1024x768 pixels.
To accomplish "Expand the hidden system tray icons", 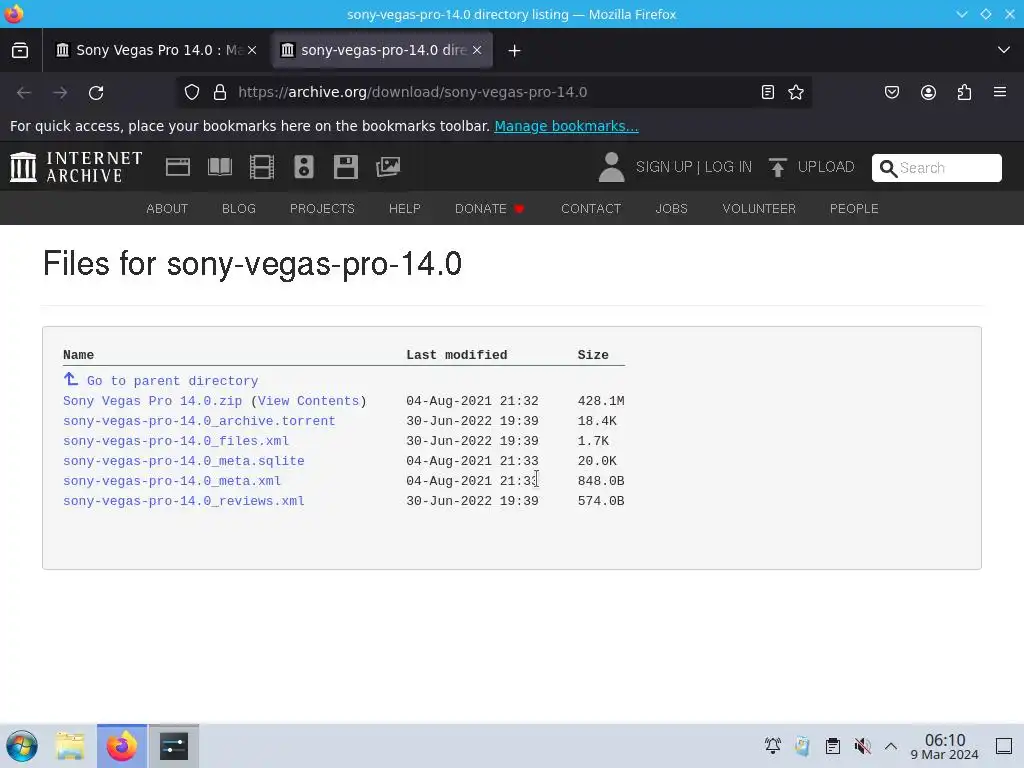I will click(891, 746).
